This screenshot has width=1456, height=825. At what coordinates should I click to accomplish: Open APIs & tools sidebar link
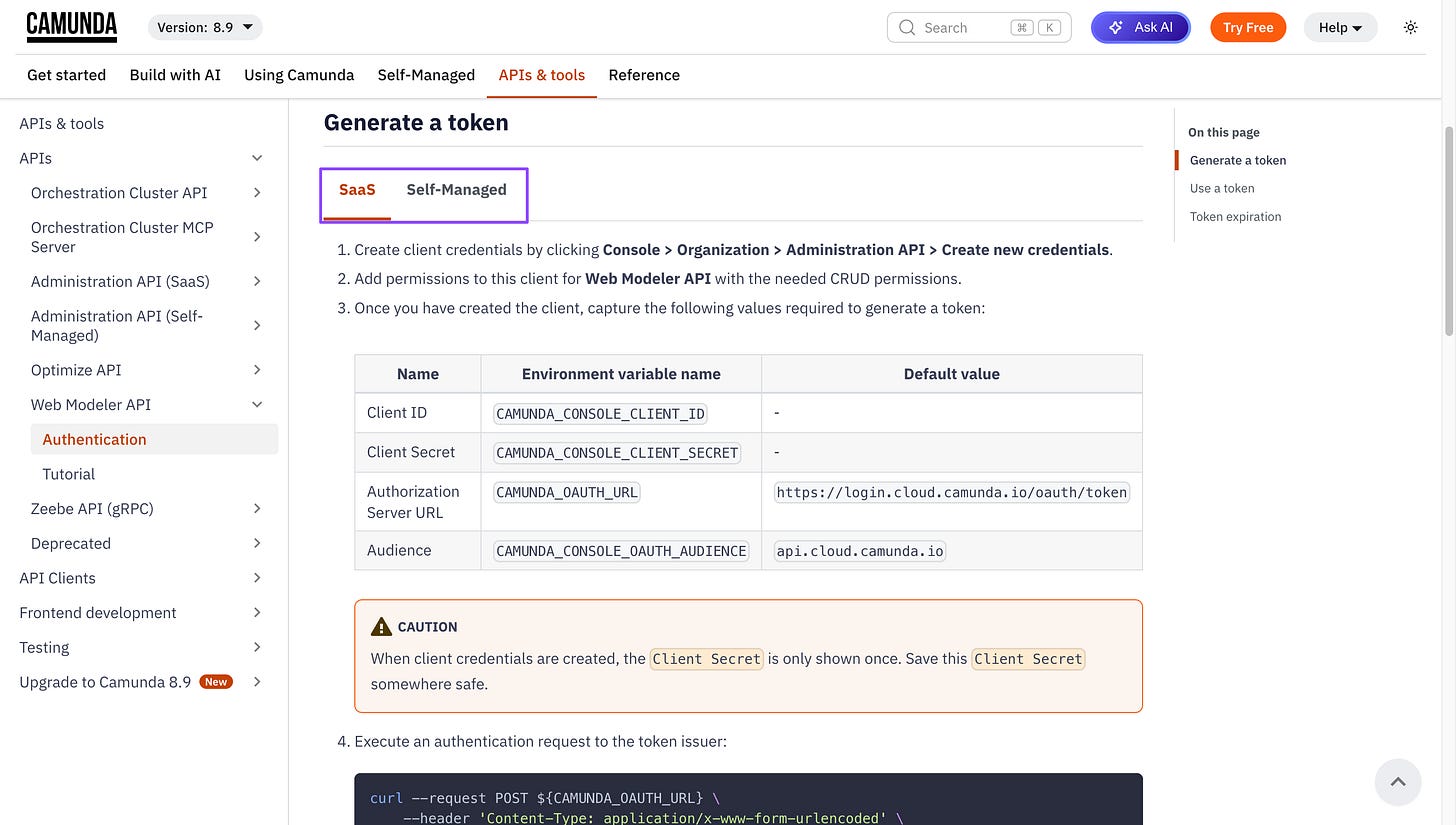click(62, 123)
